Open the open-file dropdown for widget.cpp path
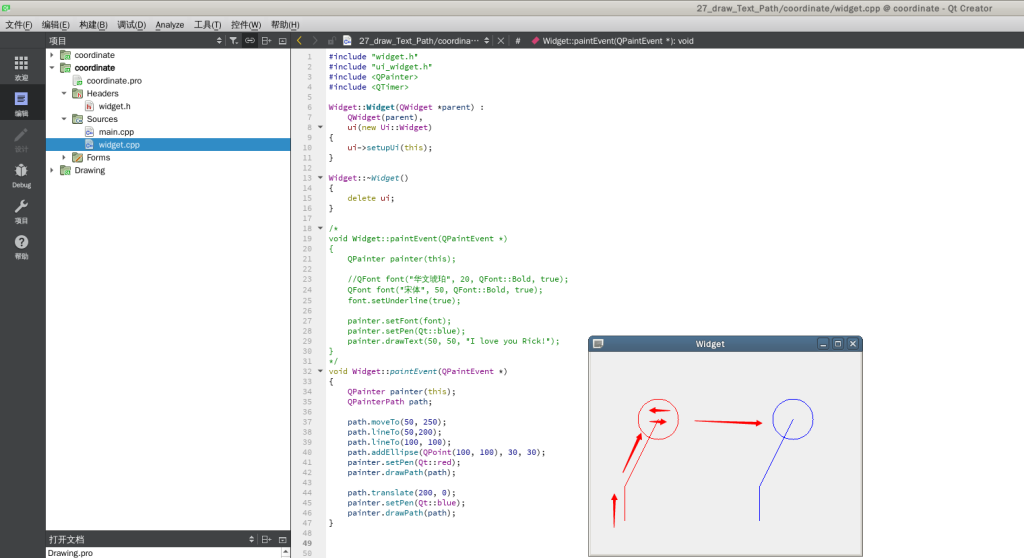 [x=487, y=41]
